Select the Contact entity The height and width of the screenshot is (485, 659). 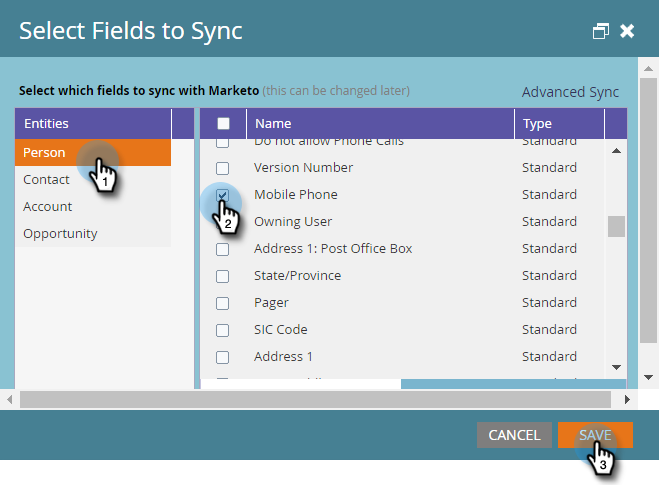click(47, 180)
